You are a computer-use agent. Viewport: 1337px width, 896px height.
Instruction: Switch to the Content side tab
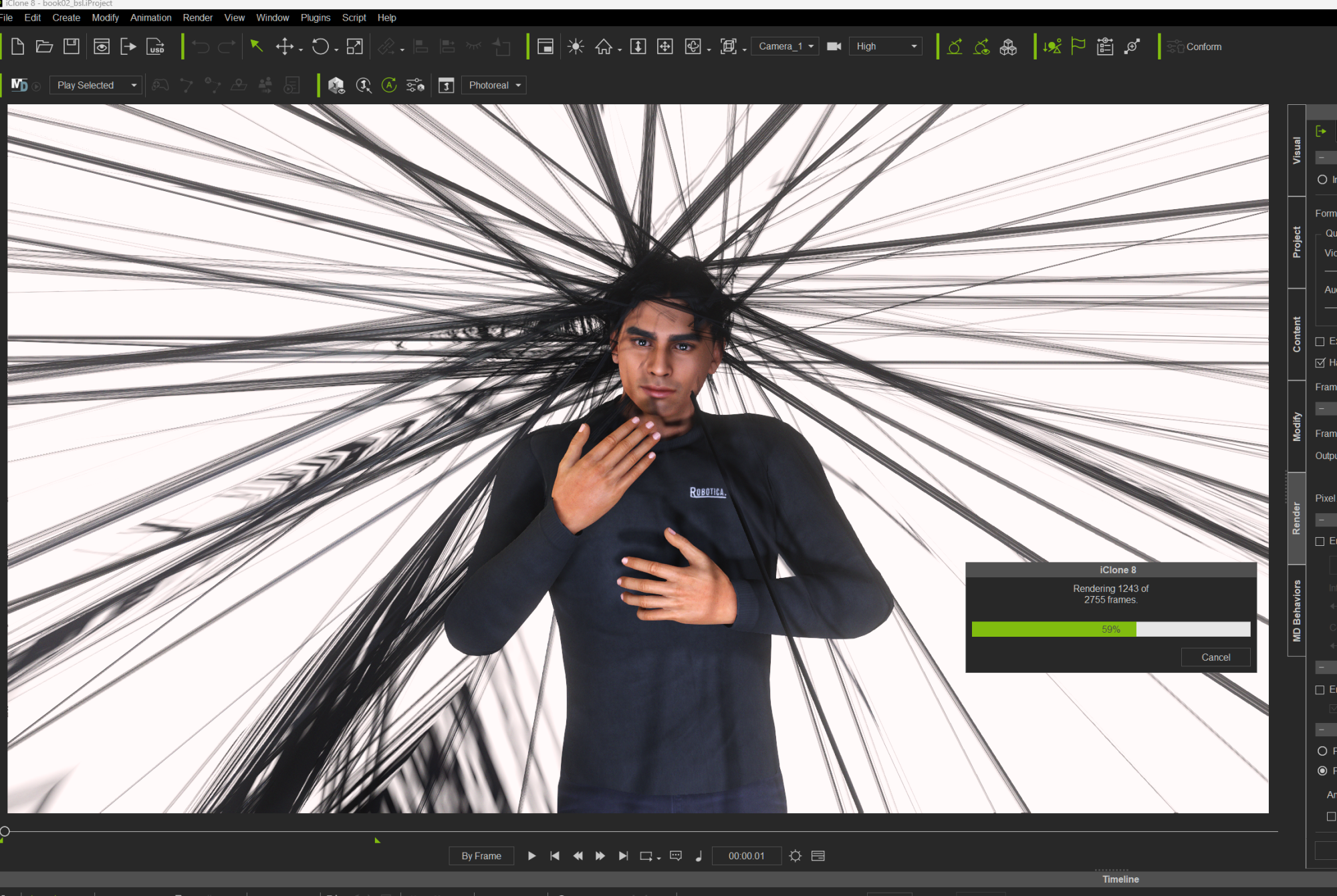click(x=1297, y=334)
